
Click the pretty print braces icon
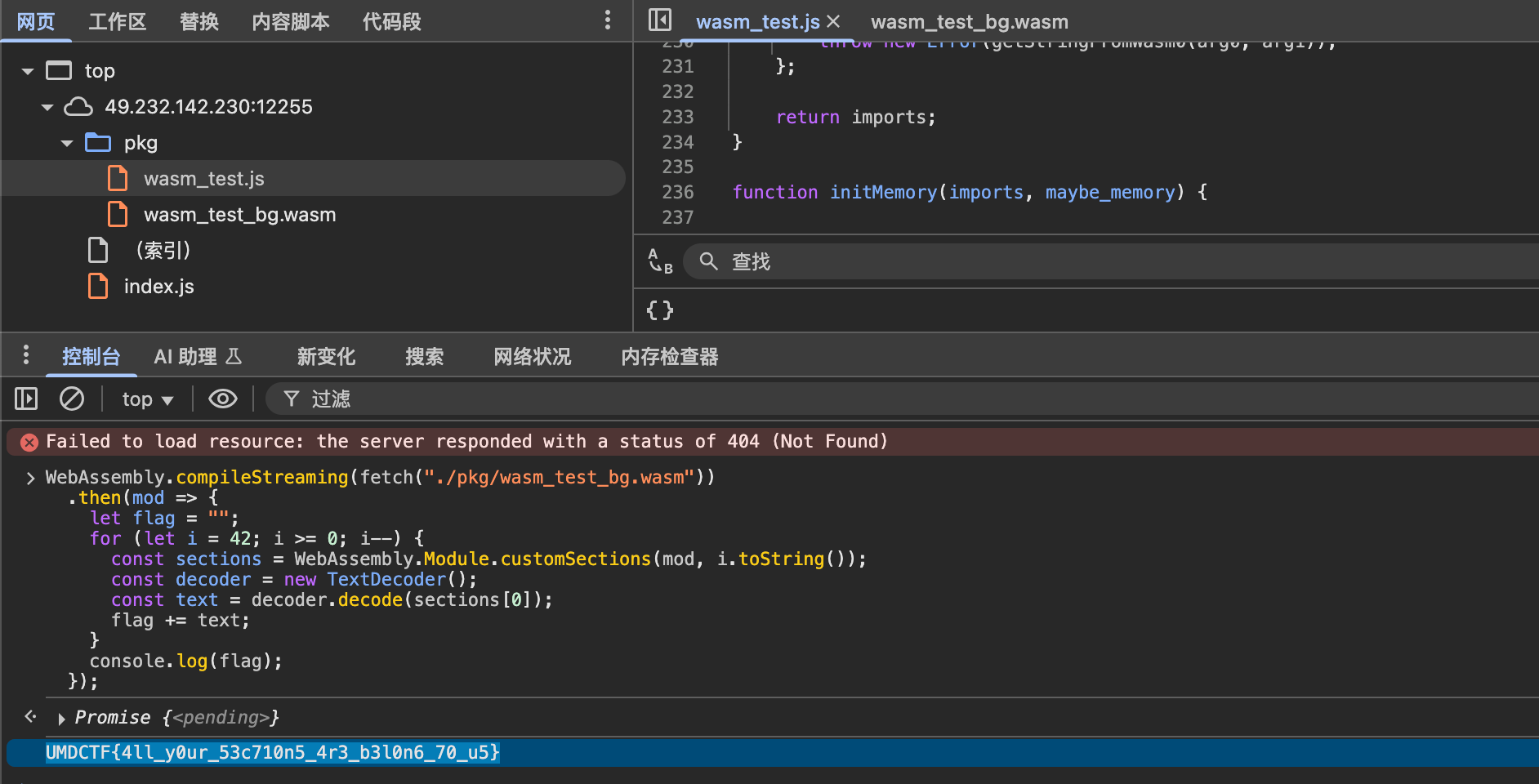659,310
